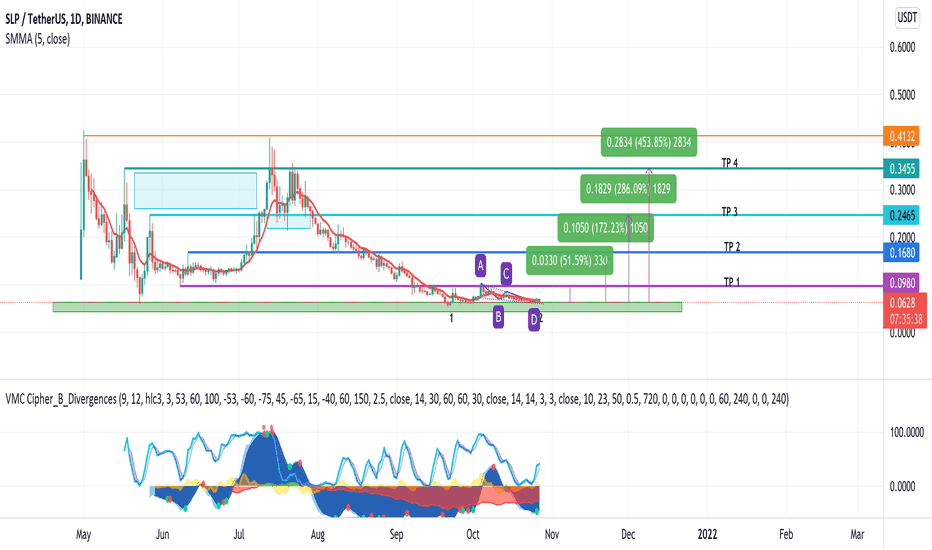Click the 0.1050 (172.23%) measurement box
This screenshot has width=932, height=550.
[x=605, y=228]
